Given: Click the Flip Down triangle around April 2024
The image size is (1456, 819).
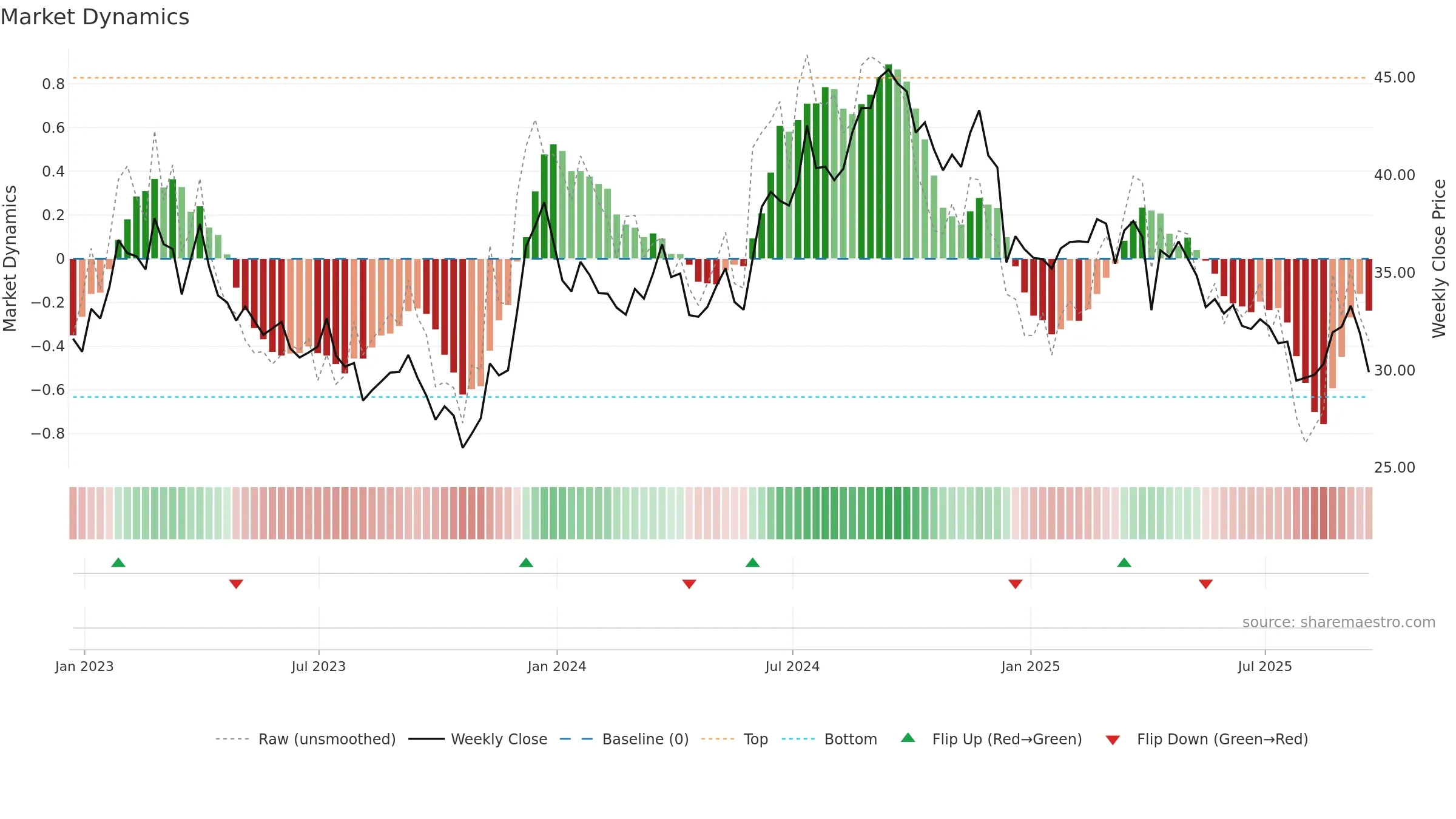Looking at the screenshot, I should click(x=689, y=584).
